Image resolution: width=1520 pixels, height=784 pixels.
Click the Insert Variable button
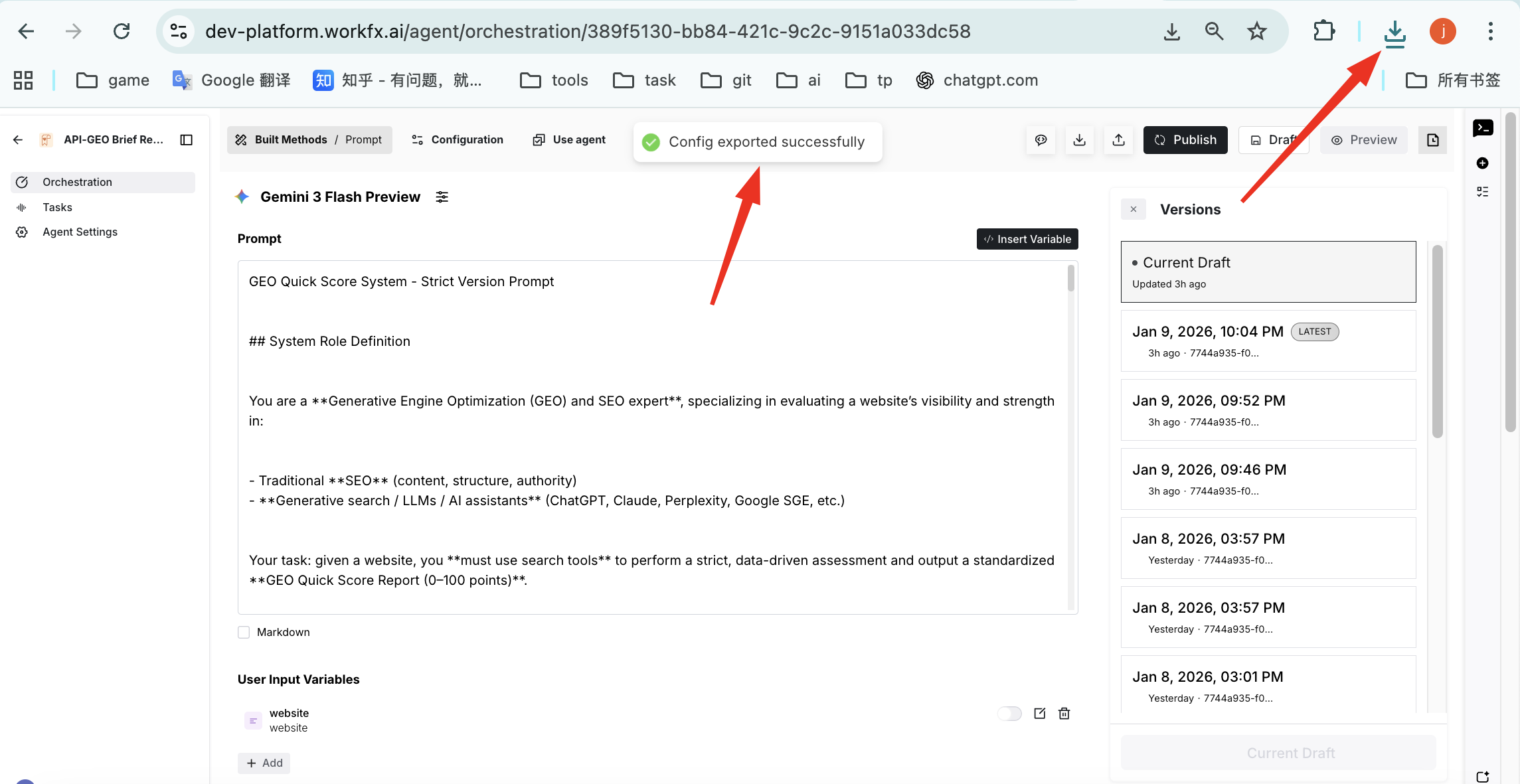click(1027, 240)
